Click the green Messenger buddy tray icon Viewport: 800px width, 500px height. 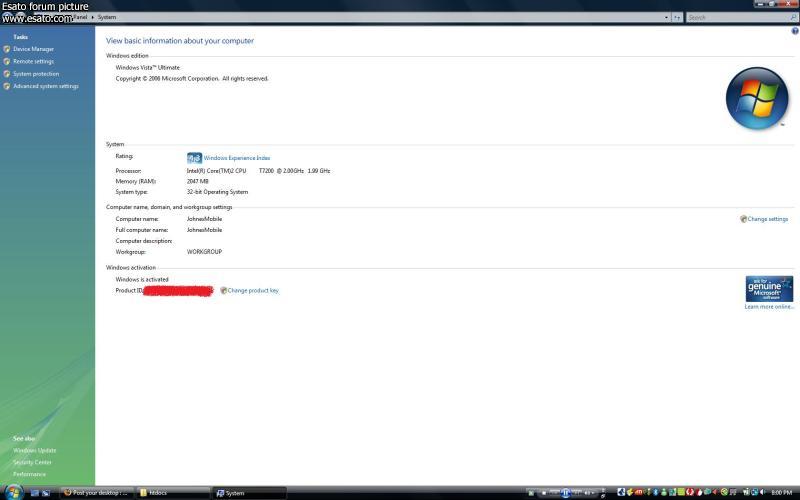click(664, 492)
